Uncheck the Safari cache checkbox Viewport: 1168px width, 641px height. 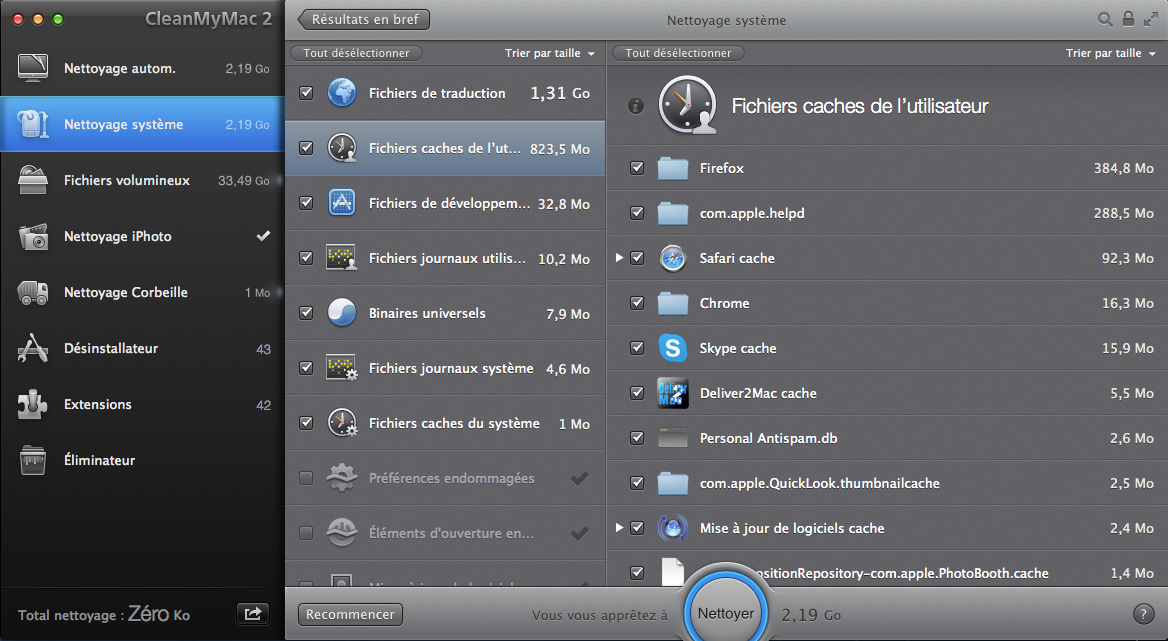pyautogui.click(x=637, y=258)
